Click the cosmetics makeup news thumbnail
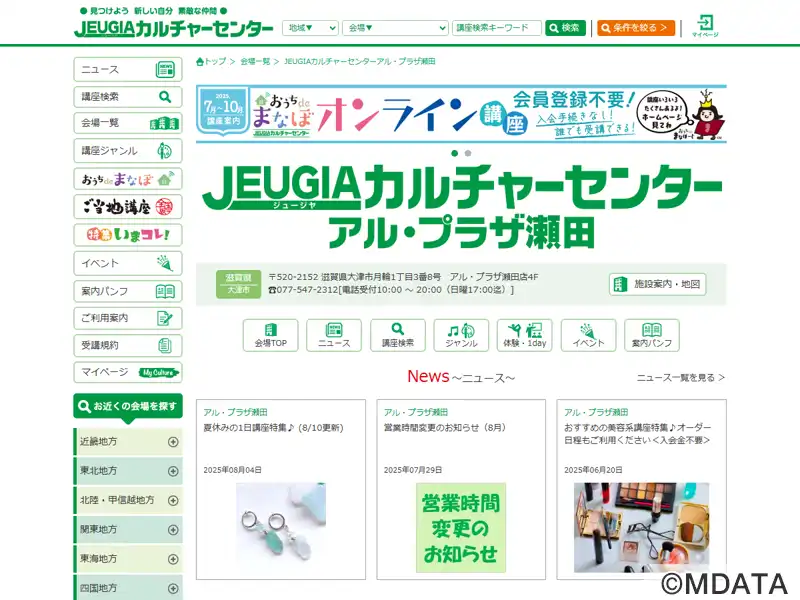This screenshot has width=800, height=600. point(641,528)
